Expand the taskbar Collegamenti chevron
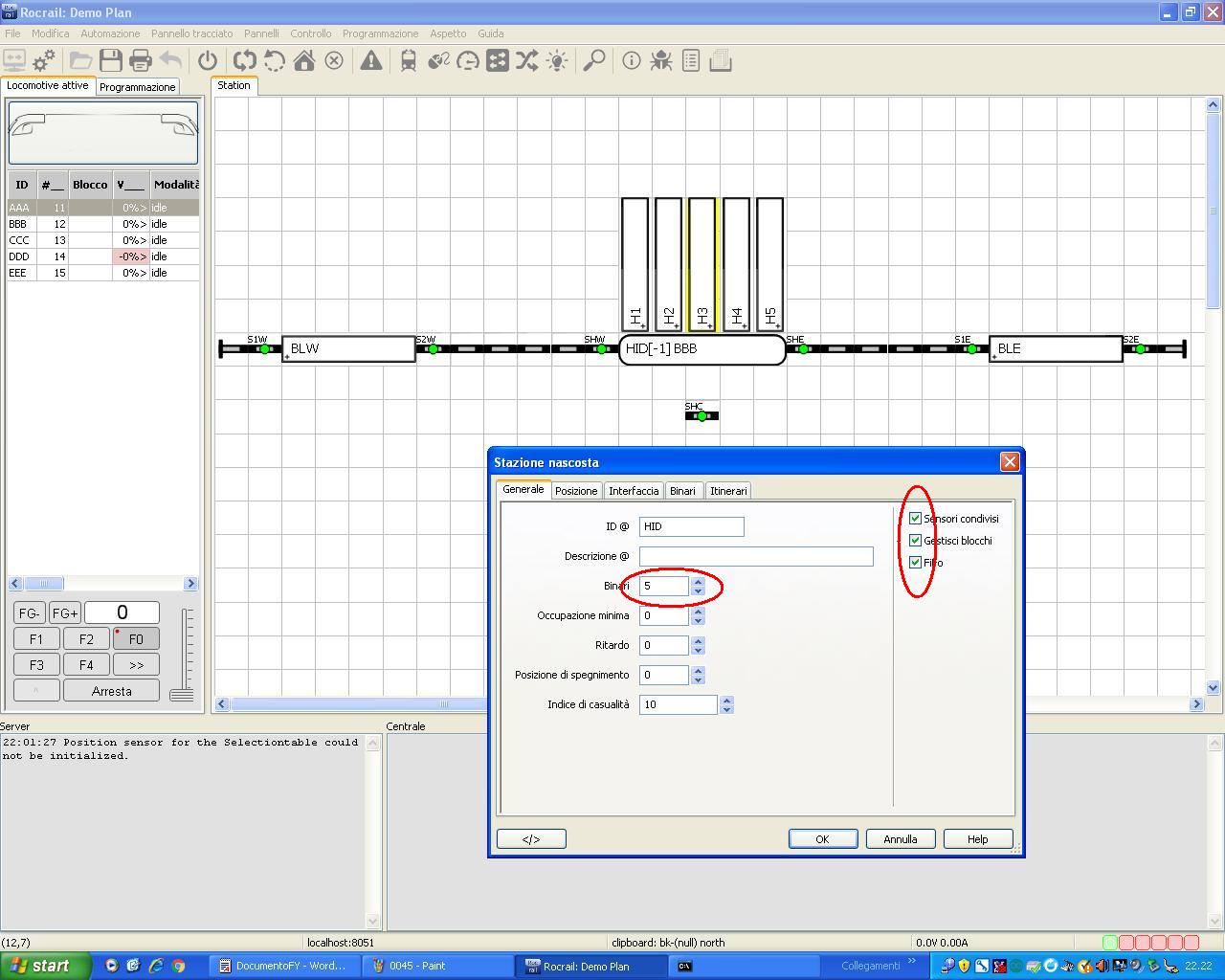The width and height of the screenshot is (1225, 980). point(912,962)
